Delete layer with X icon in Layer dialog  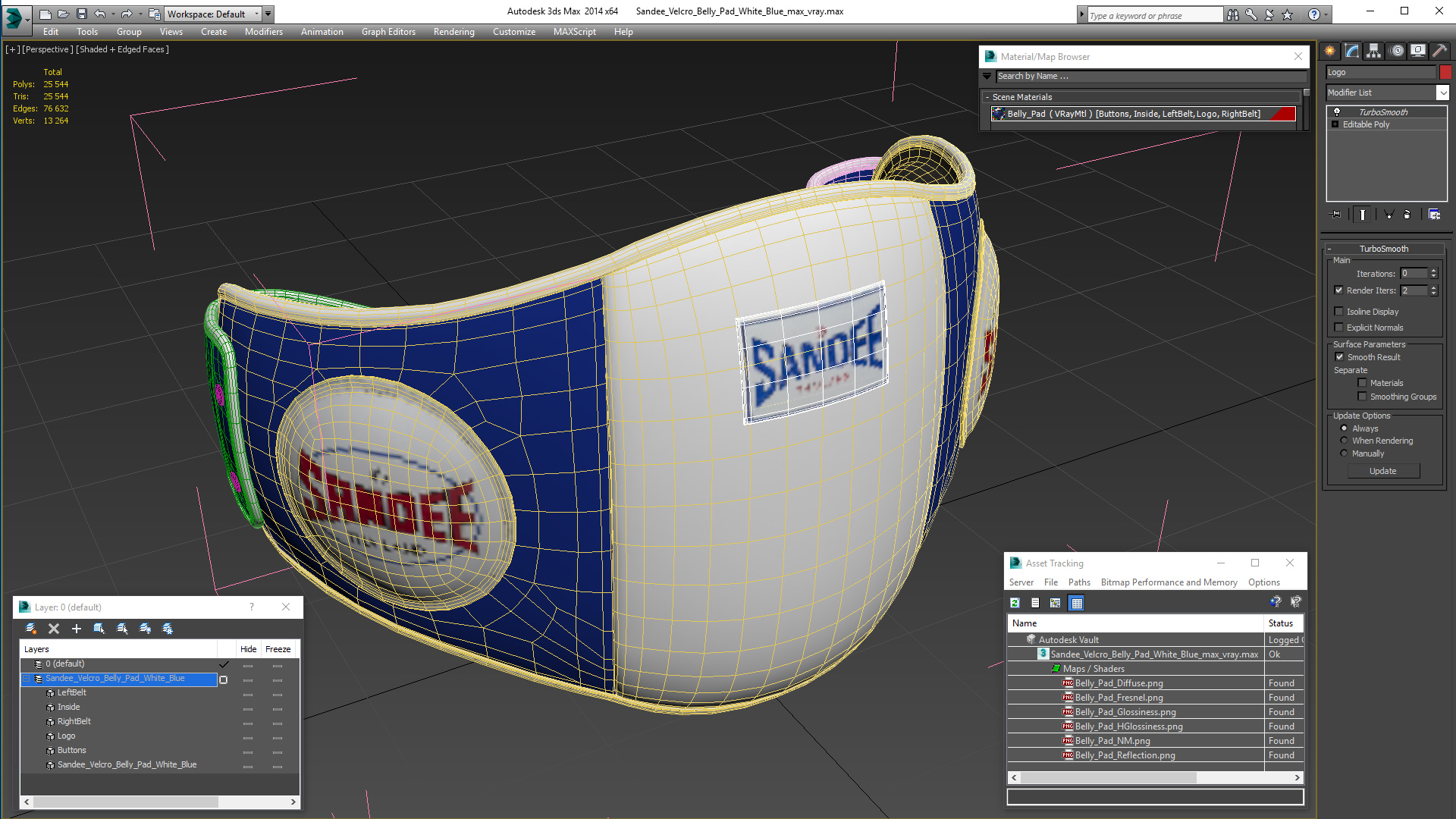point(54,629)
